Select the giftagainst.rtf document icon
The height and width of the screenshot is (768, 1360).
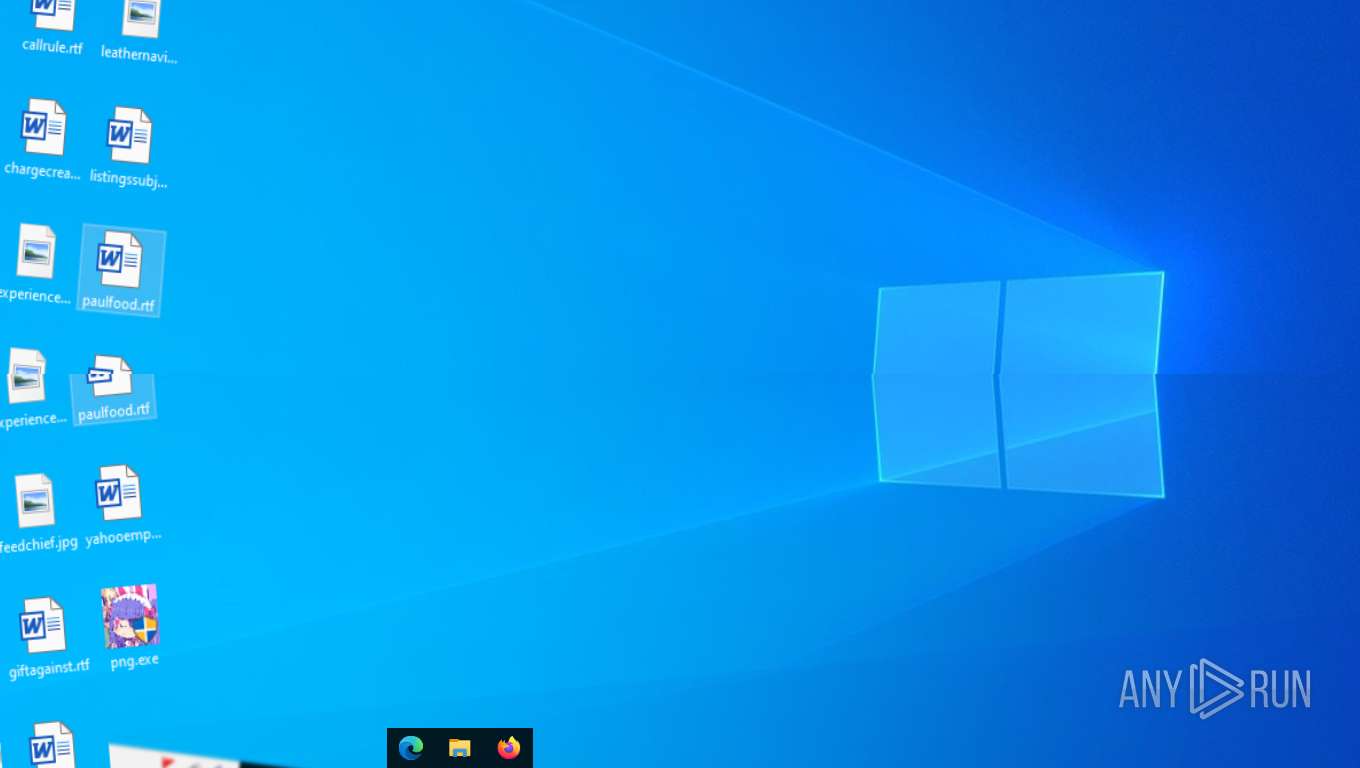(x=46, y=638)
